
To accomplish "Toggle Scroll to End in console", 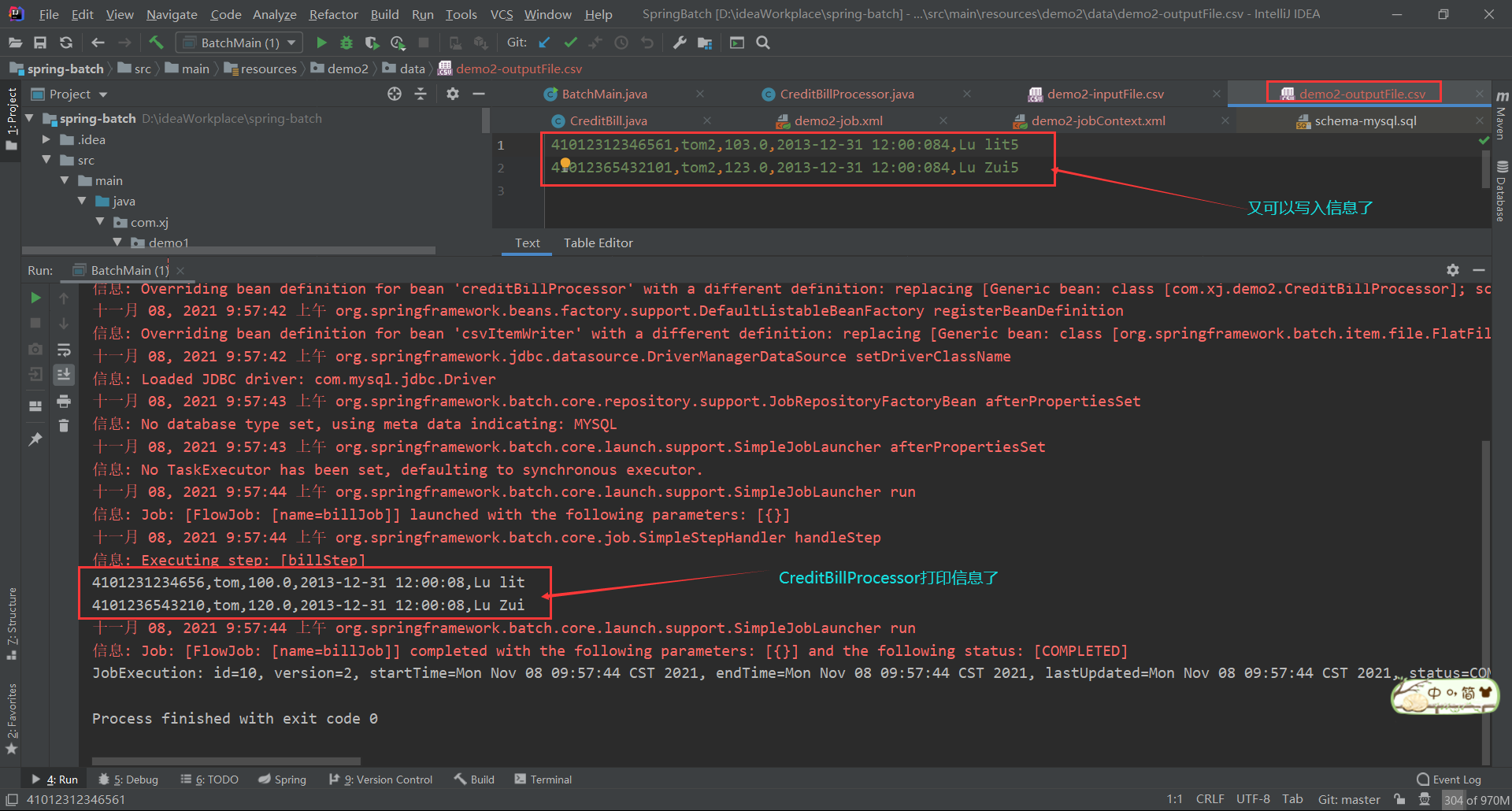I will click(64, 376).
